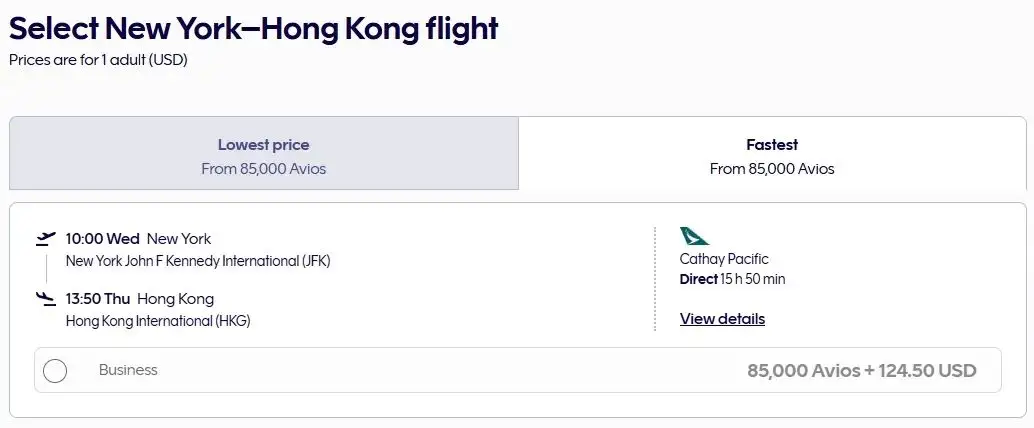
Task: Open the View details link
Action: pyautogui.click(x=722, y=319)
